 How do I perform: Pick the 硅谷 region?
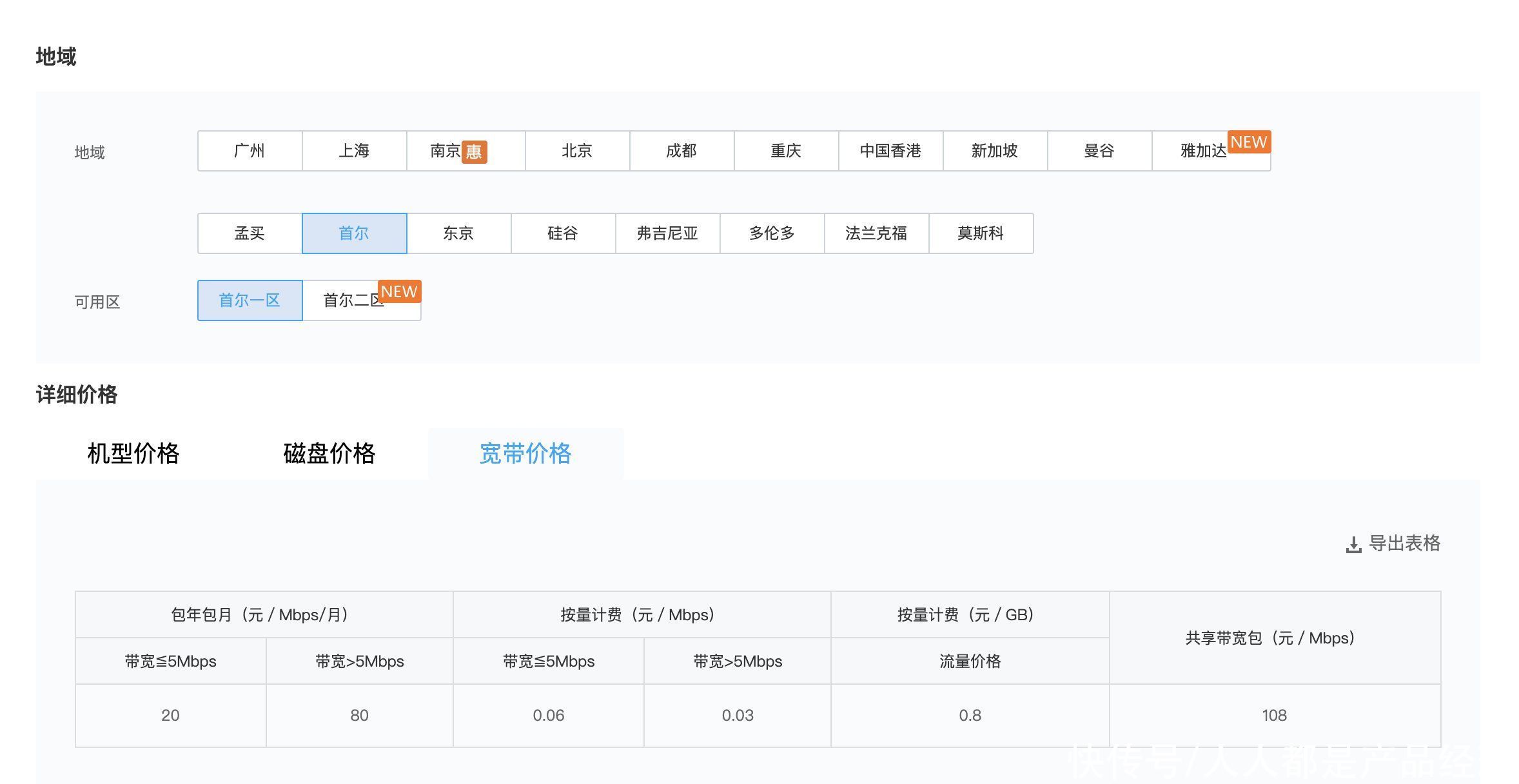point(563,233)
